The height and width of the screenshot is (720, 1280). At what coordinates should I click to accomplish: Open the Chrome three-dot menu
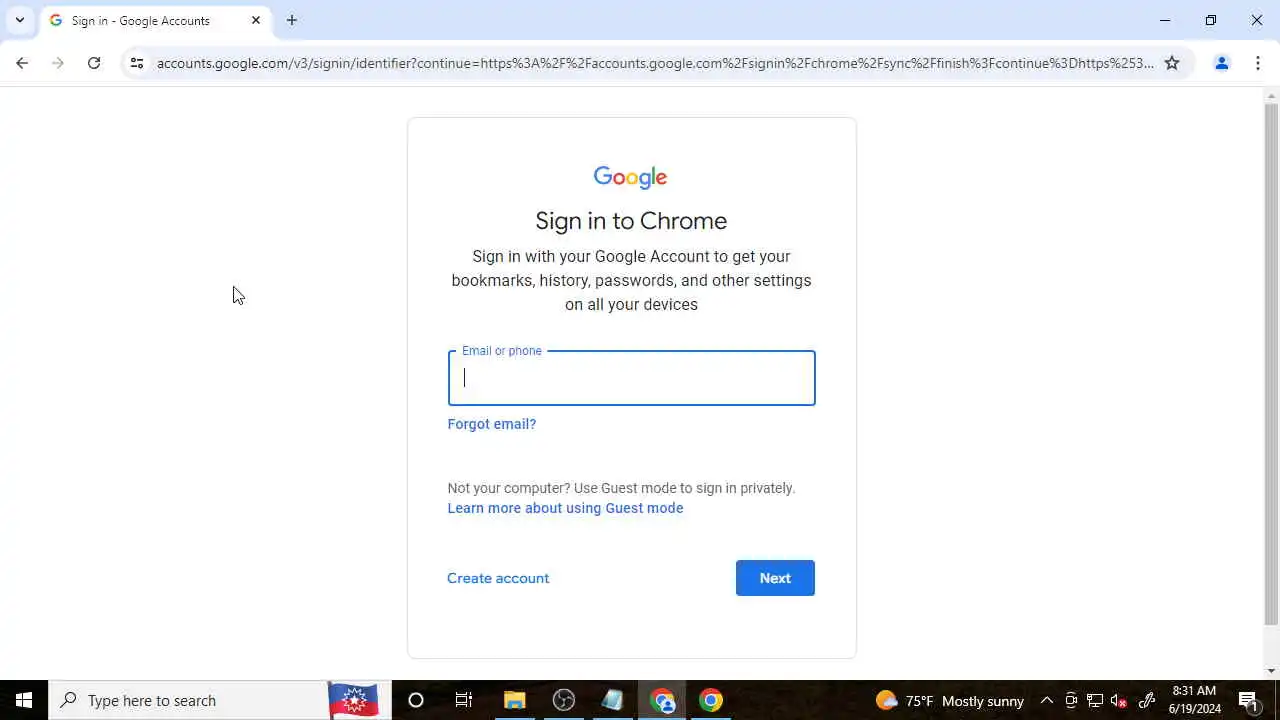[1258, 63]
